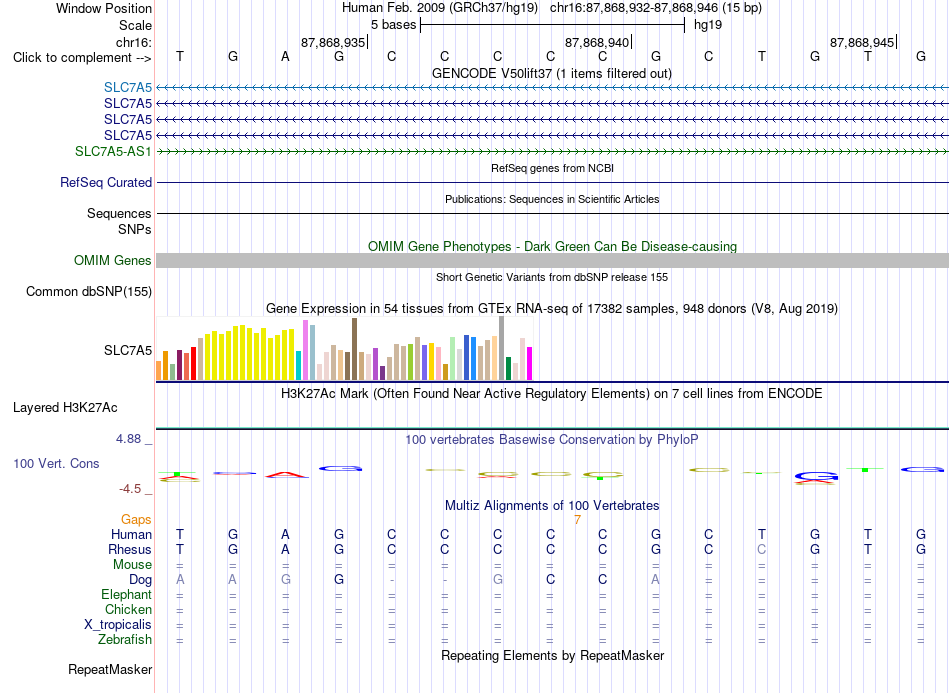Click the GTEx Gene Expression track title
The width and height of the screenshot is (950, 693).
click(x=552, y=308)
